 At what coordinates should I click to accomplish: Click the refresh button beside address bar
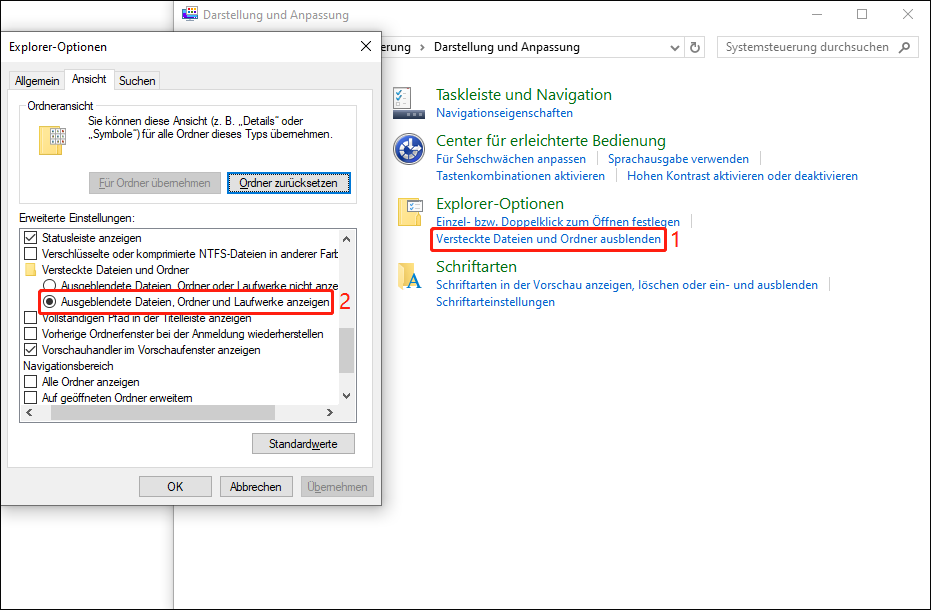click(696, 47)
